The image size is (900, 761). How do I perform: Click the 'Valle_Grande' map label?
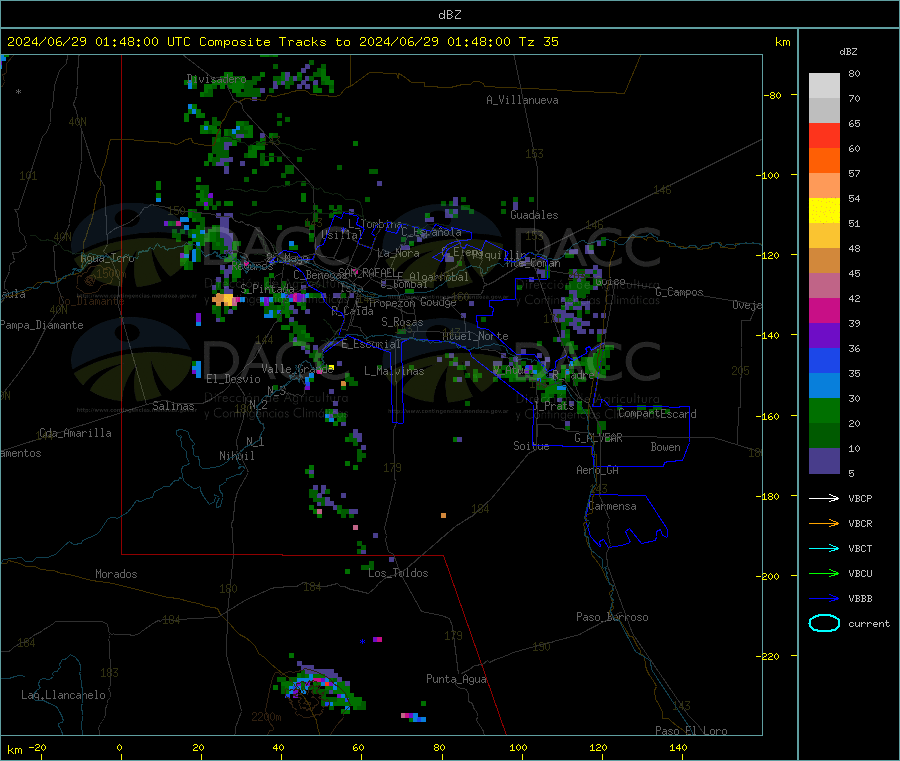click(x=297, y=369)
